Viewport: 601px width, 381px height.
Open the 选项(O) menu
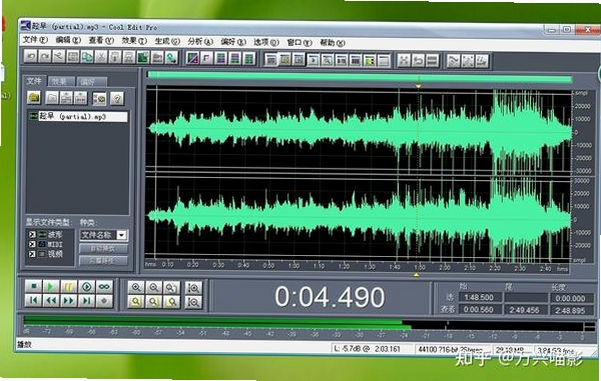click(x=266, y=43)
